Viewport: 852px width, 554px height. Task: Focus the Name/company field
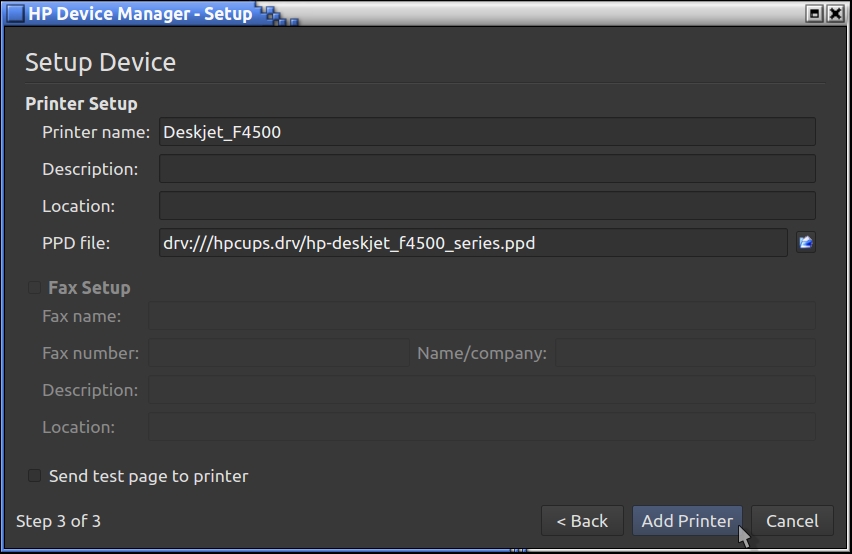click(x=685, y=353)
